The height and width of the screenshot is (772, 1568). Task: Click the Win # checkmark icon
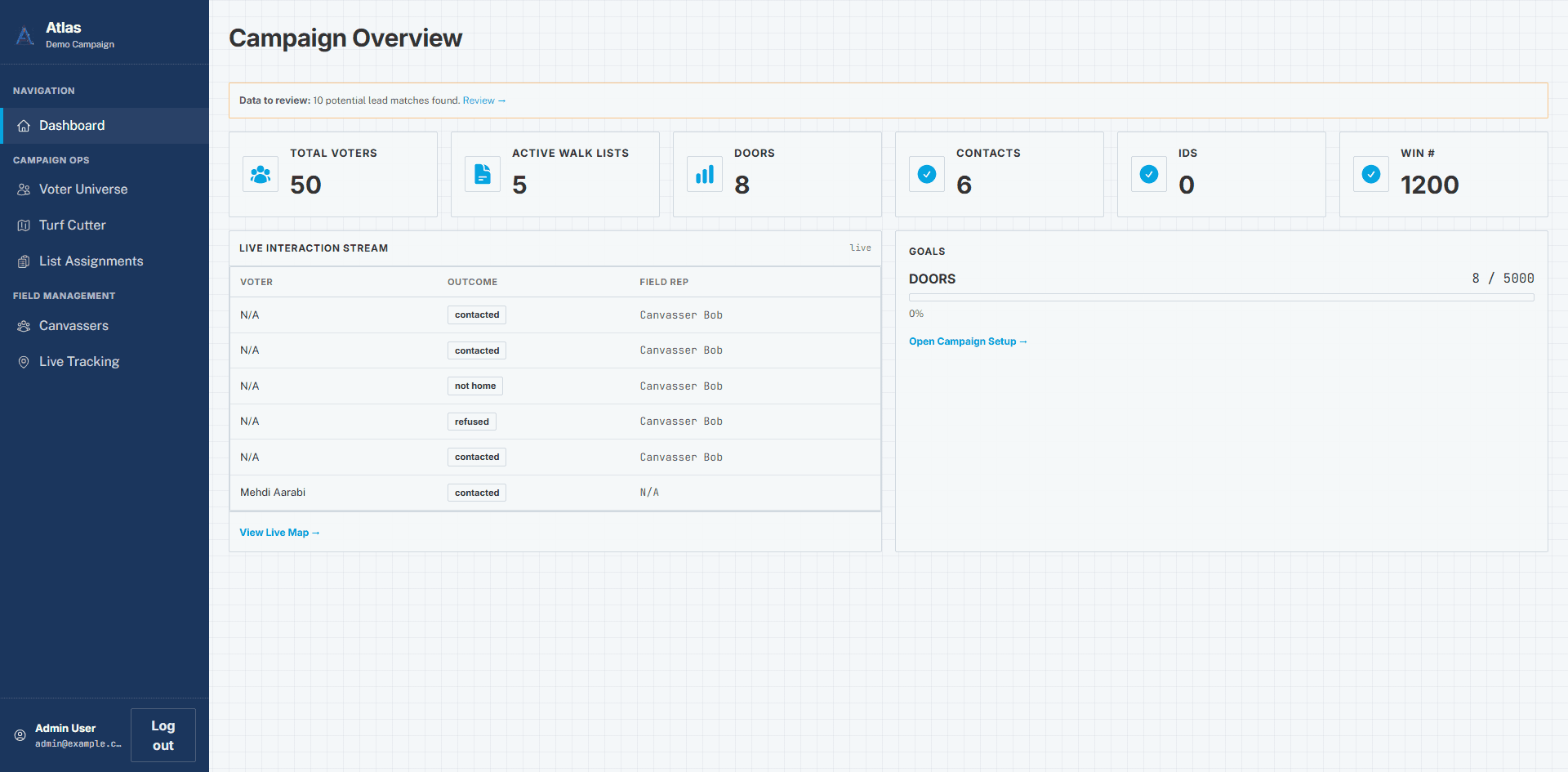1371,174
